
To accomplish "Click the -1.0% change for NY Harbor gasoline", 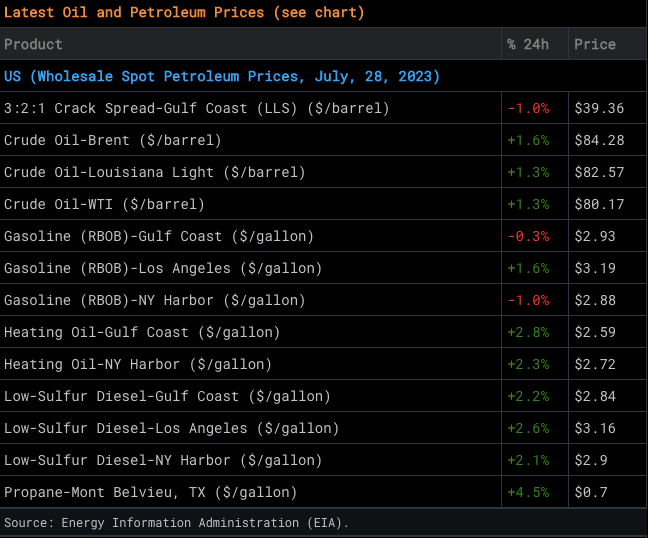I will tap(528, 300).
